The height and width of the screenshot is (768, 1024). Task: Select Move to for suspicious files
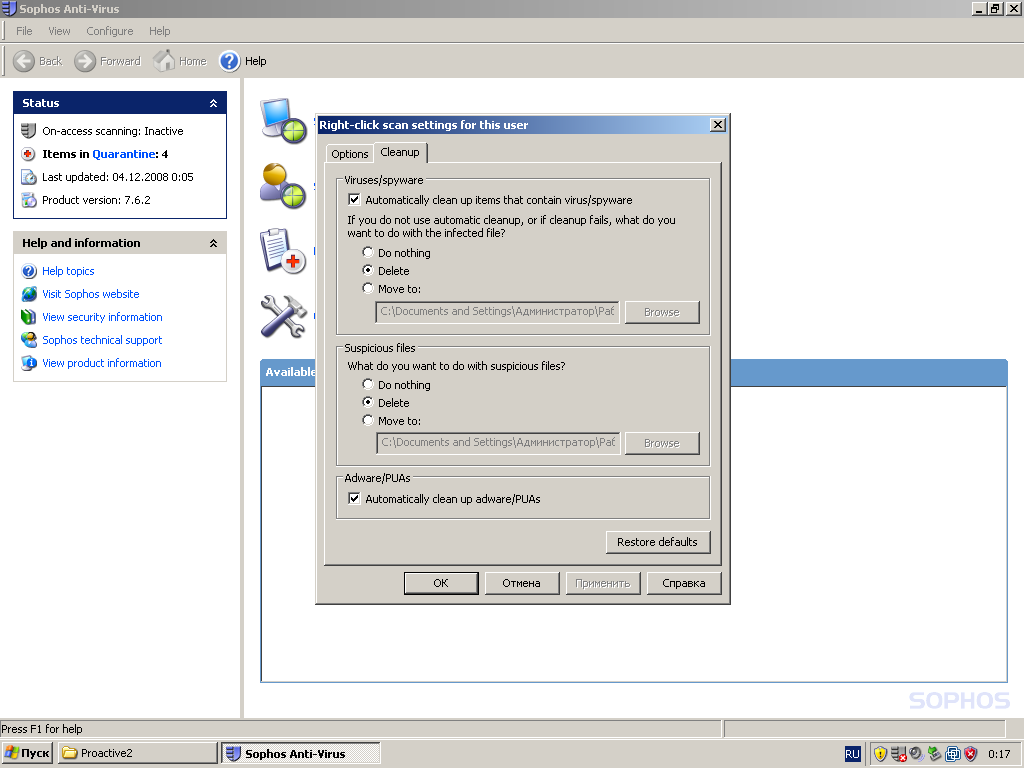368,420
